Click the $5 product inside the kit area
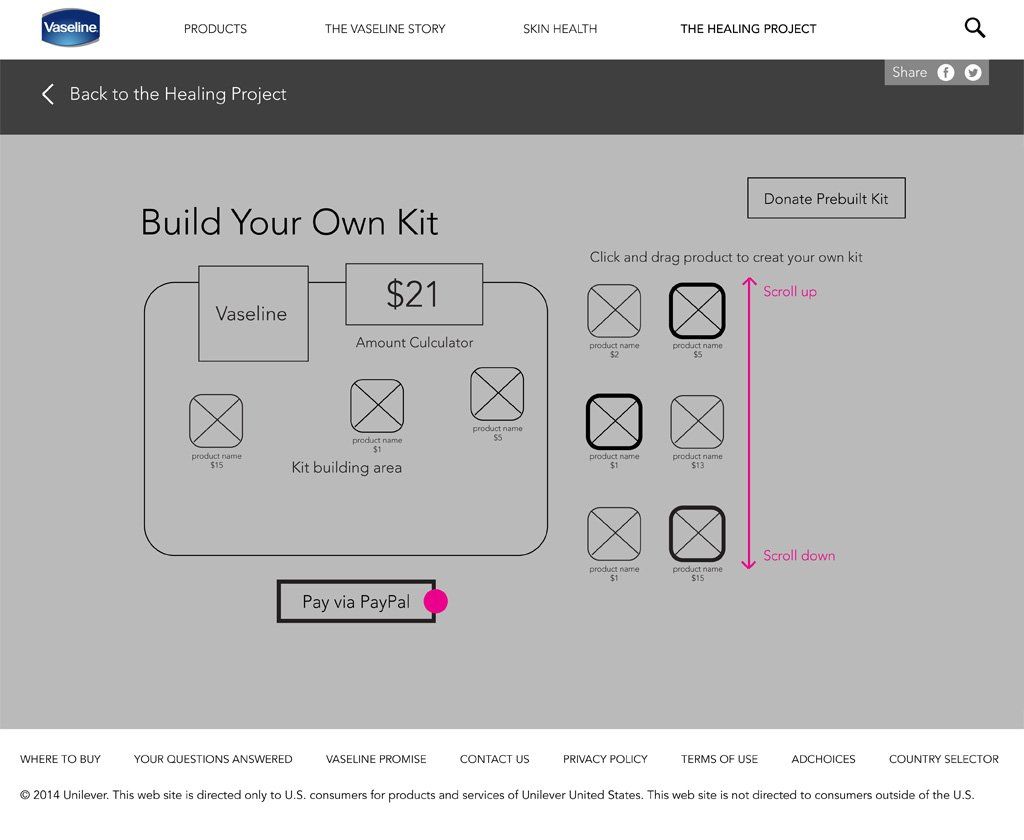The image size is (1024, 840). 497,394
